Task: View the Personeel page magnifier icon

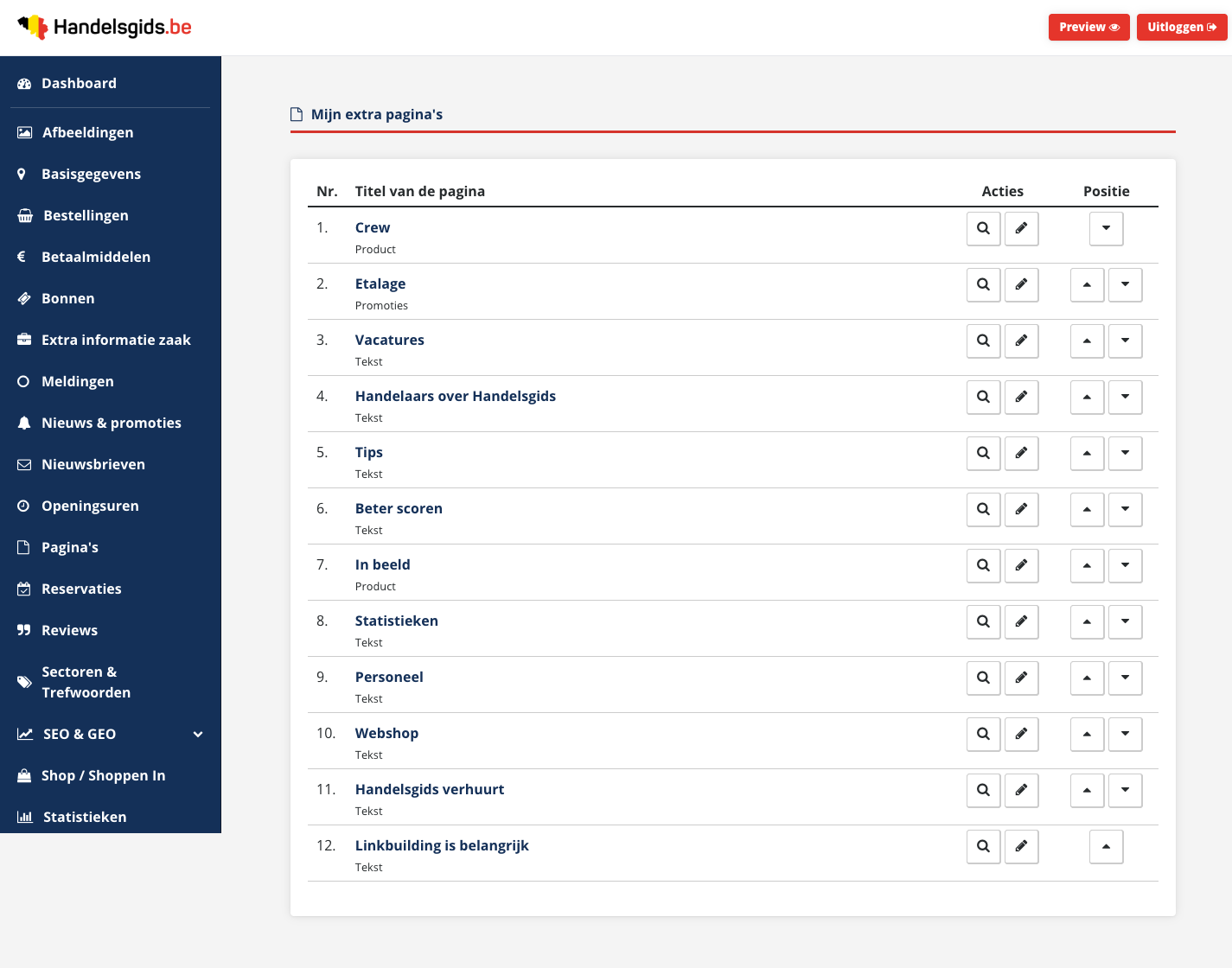Action: (x=983, y=678)
